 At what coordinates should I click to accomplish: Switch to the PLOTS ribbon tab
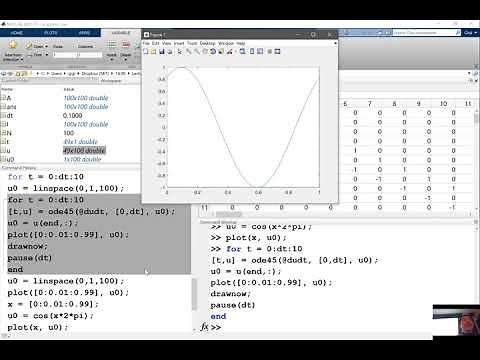pyautogui.click(x=51, y=33)
